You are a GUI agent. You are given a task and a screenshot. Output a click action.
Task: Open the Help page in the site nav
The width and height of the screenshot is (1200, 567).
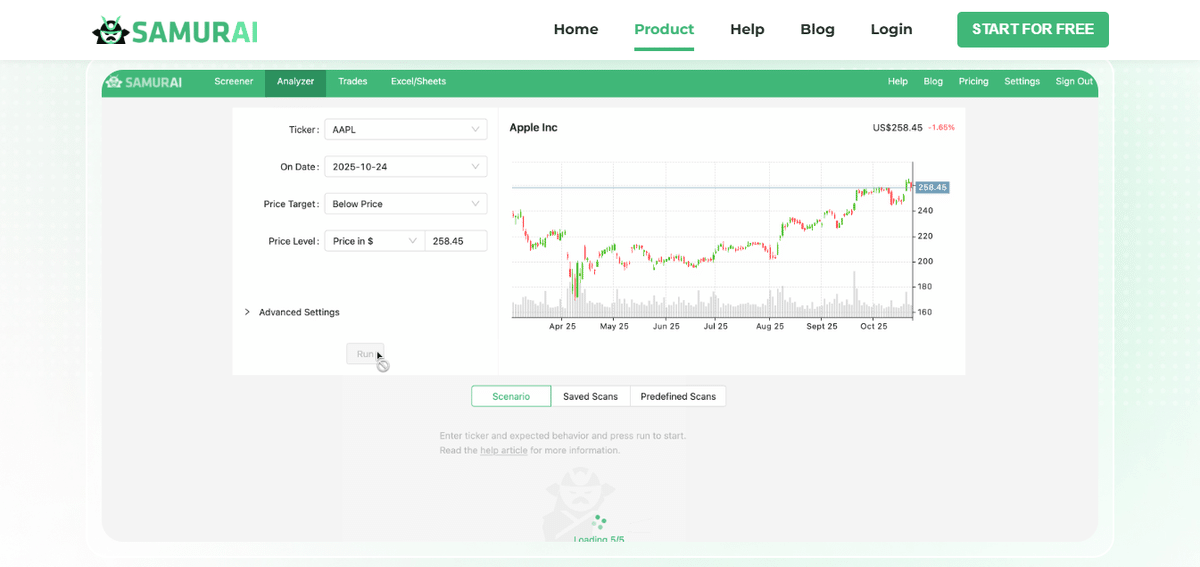click(747, 29)
